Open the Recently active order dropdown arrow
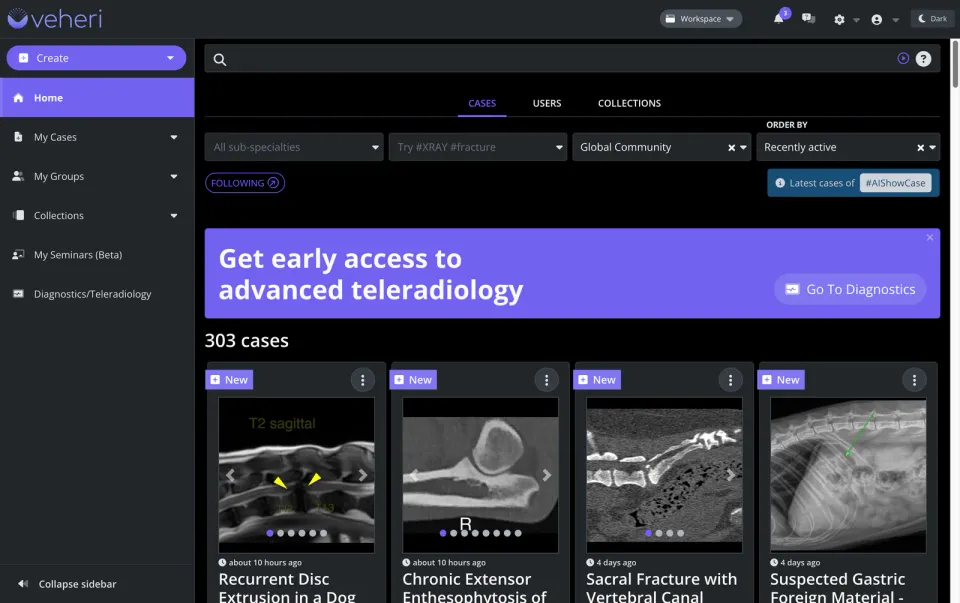Viewport: 960px width, 603px height. pyautogui.click(x=932, y=148)
